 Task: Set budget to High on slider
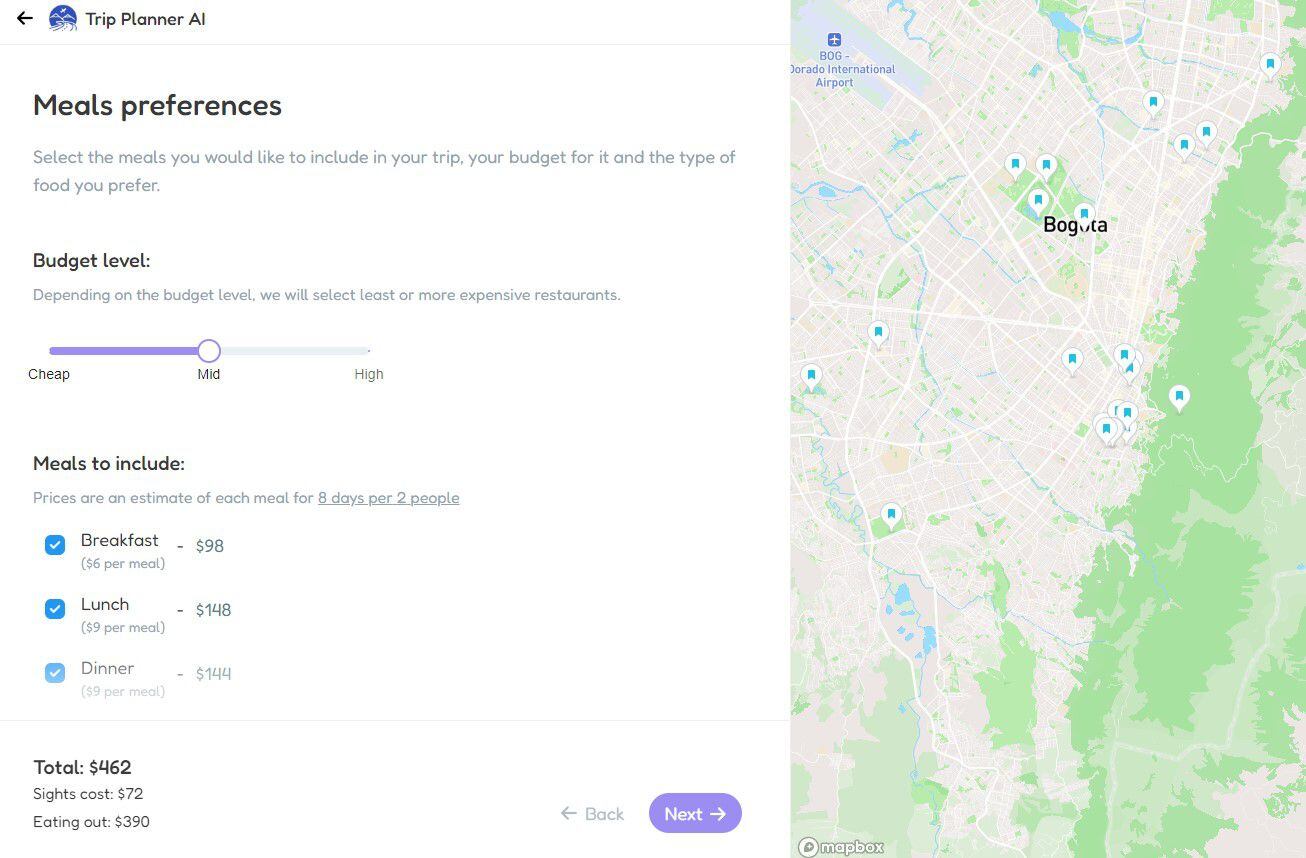click(x=368, y=351)
